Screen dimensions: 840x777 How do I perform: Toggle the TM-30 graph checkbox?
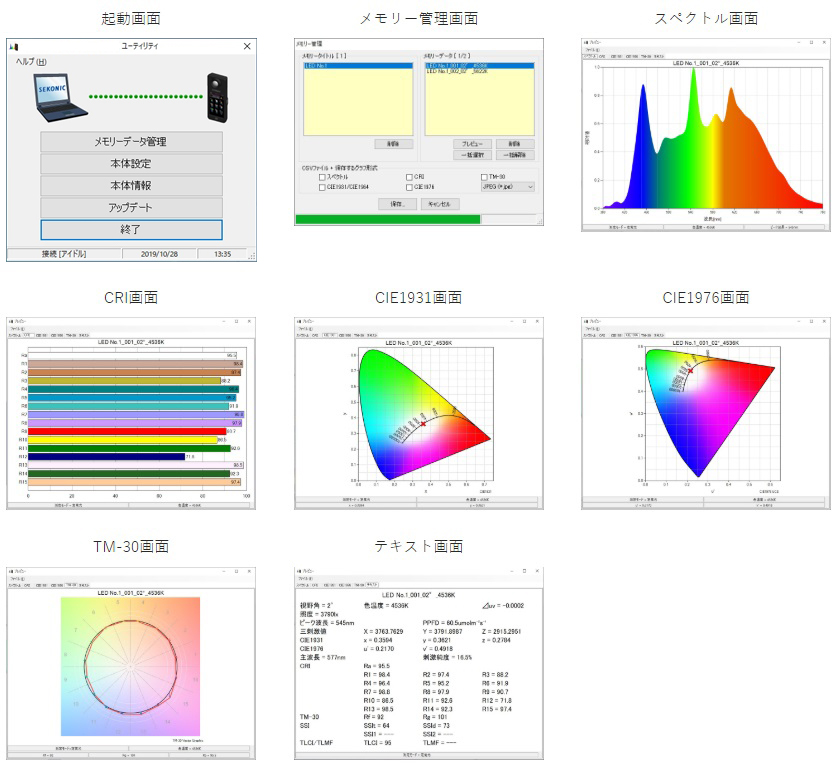[x=485, y=176]
